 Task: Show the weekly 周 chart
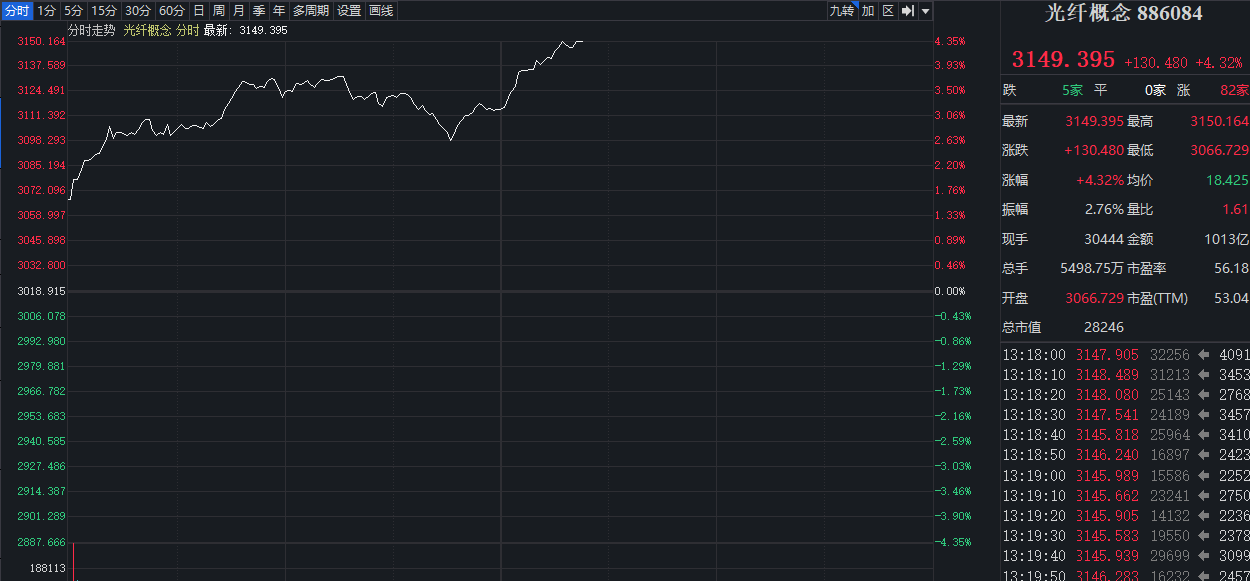[x=218, y=11]
